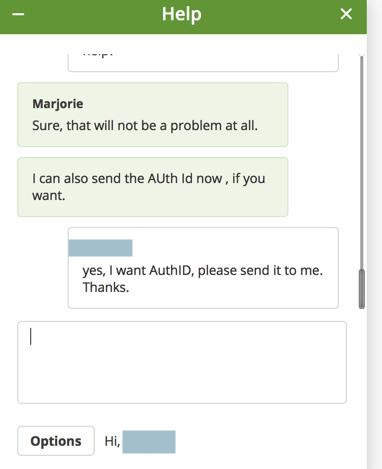This screenshot has height=469, width=382.
Task: Click the word 'Thanks.' in the reply
Action: click(x=106, y=287)
